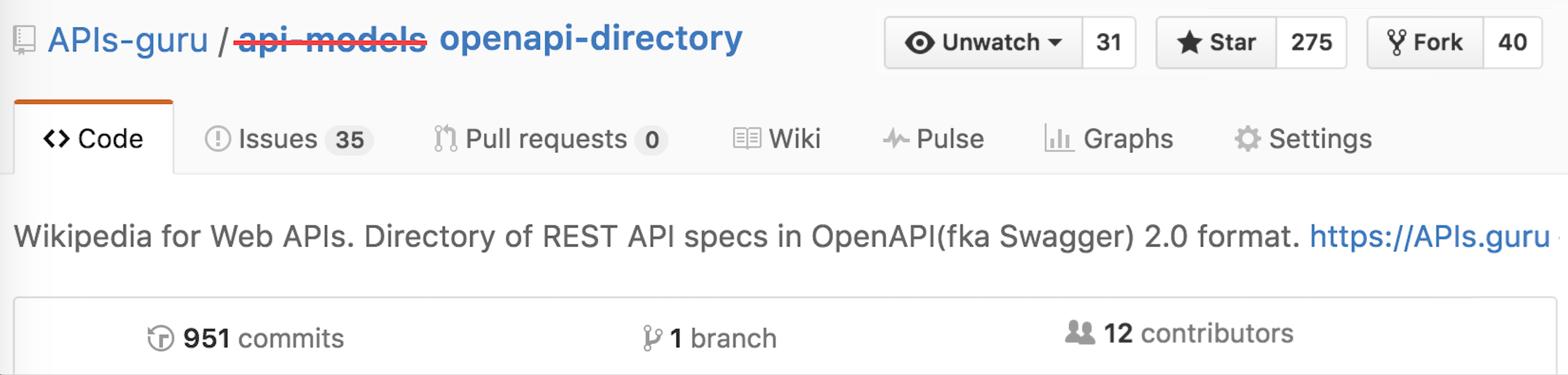Viewport: 1568px width, 375px height.
Task: Open the Issues tab
Action: [x=288, y=138]
